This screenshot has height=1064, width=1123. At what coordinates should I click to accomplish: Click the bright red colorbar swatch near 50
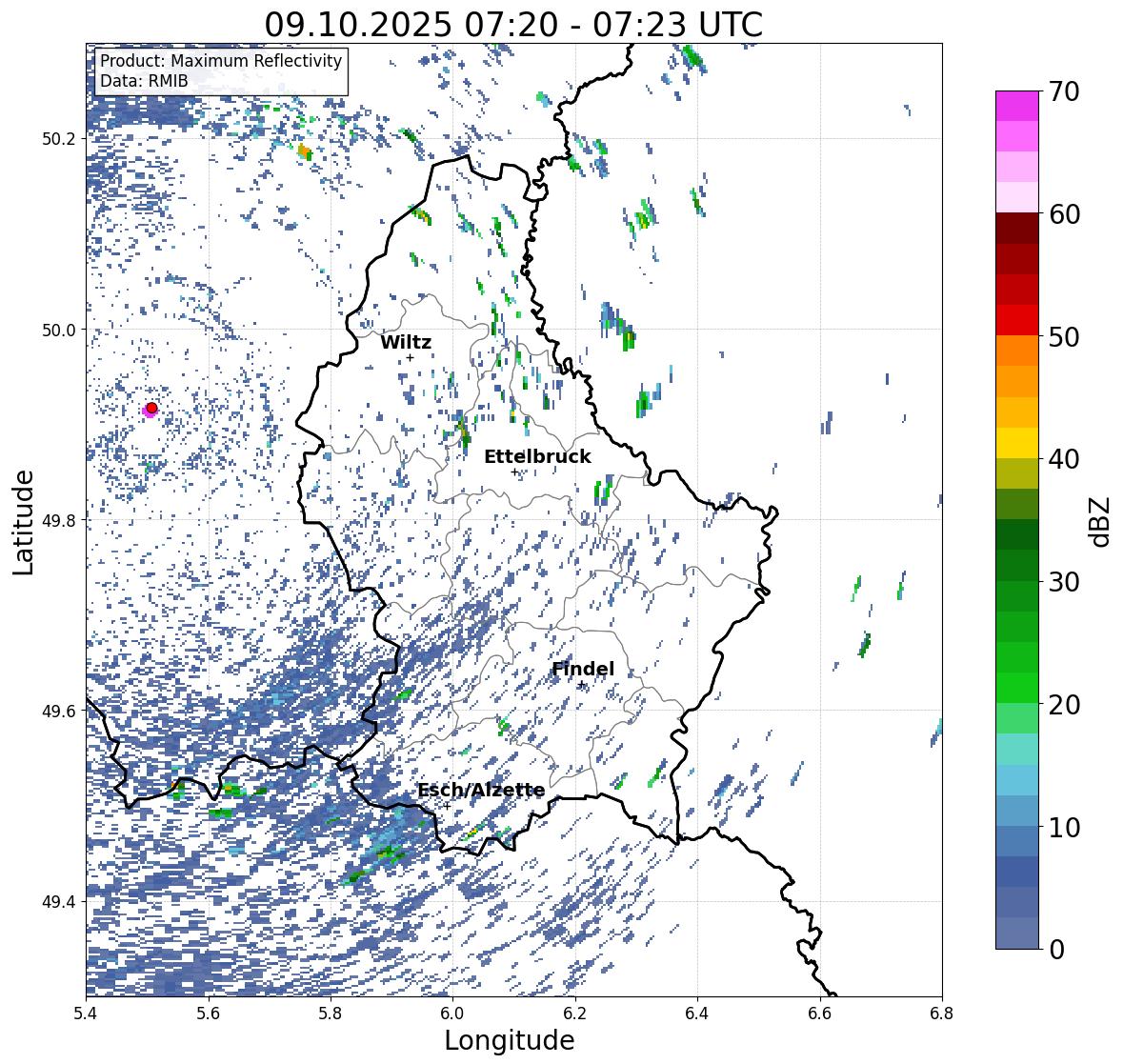click(1017, 320)
